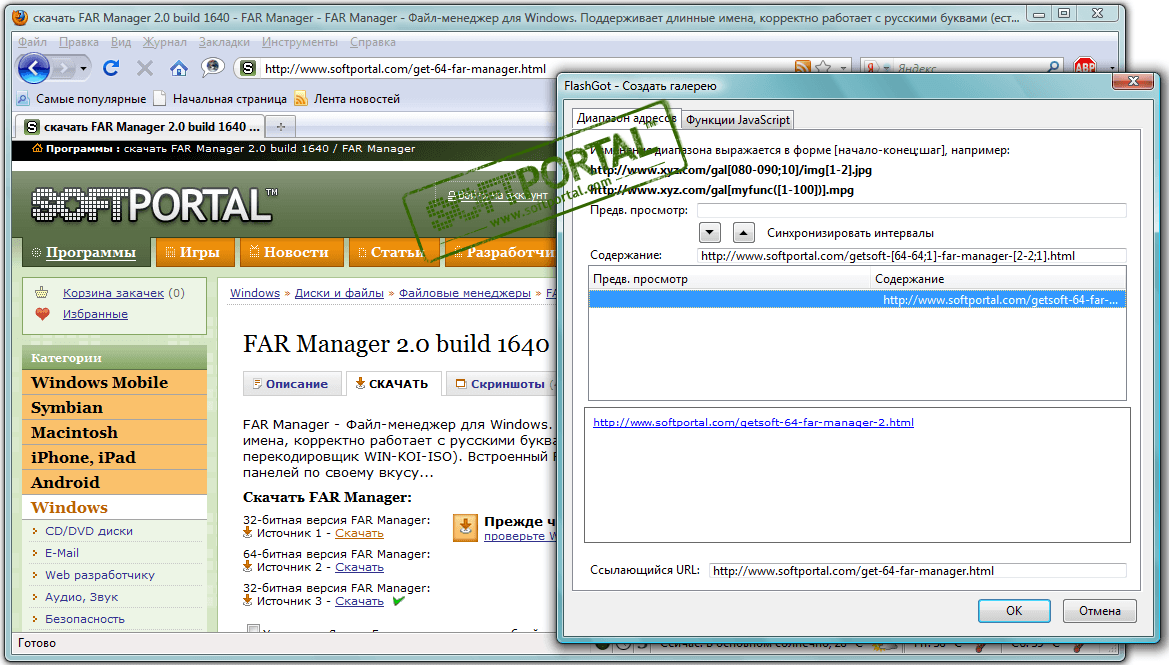Viewport: 1169px width, 665px height.
Task: Click the Stop loading X icon
Action: click(x=145, y=69)
